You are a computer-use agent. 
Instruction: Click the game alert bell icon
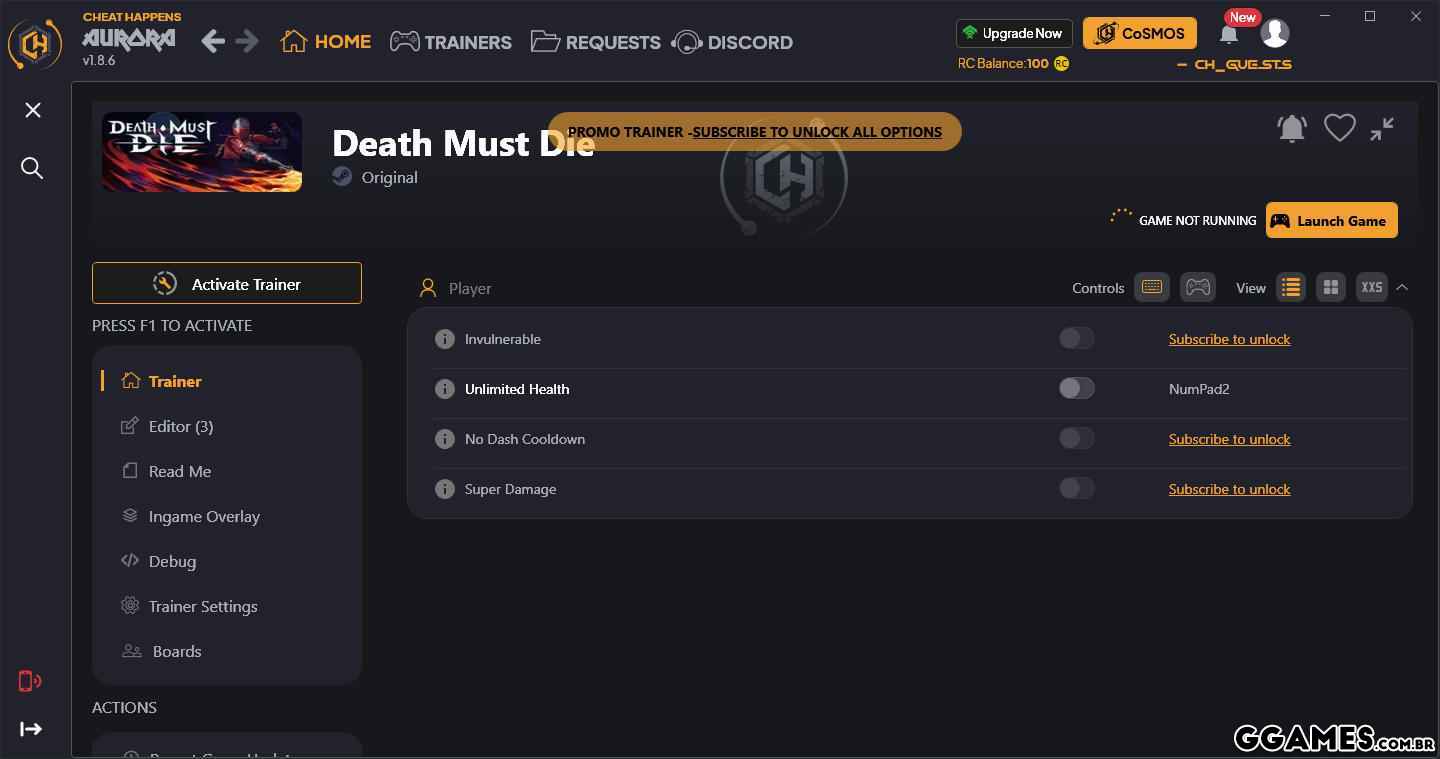pos(1292,128)
